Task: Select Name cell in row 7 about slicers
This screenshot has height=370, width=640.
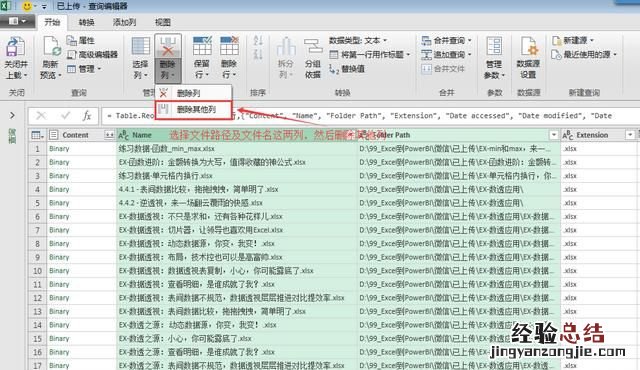Action: point(237,230)
